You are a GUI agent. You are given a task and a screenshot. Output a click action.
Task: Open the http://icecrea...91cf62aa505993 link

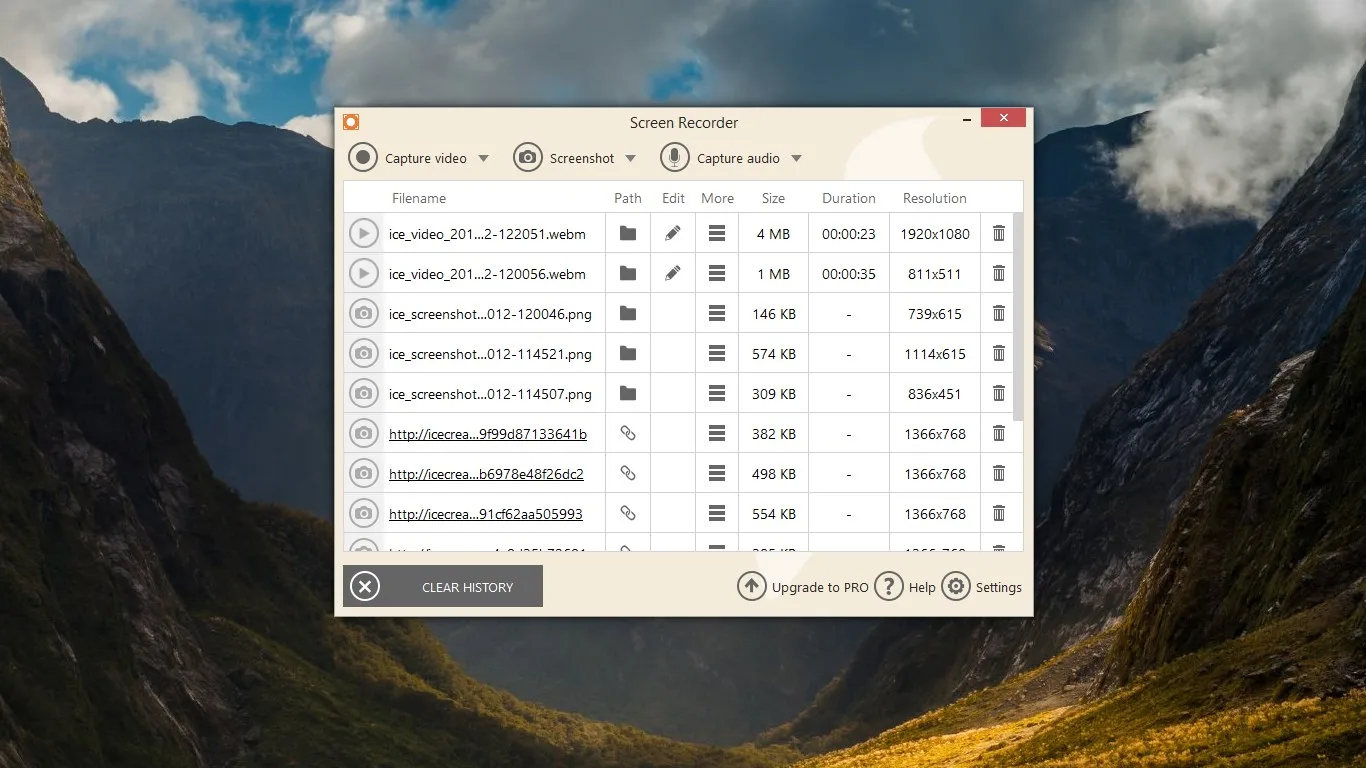tap(486, 514)
